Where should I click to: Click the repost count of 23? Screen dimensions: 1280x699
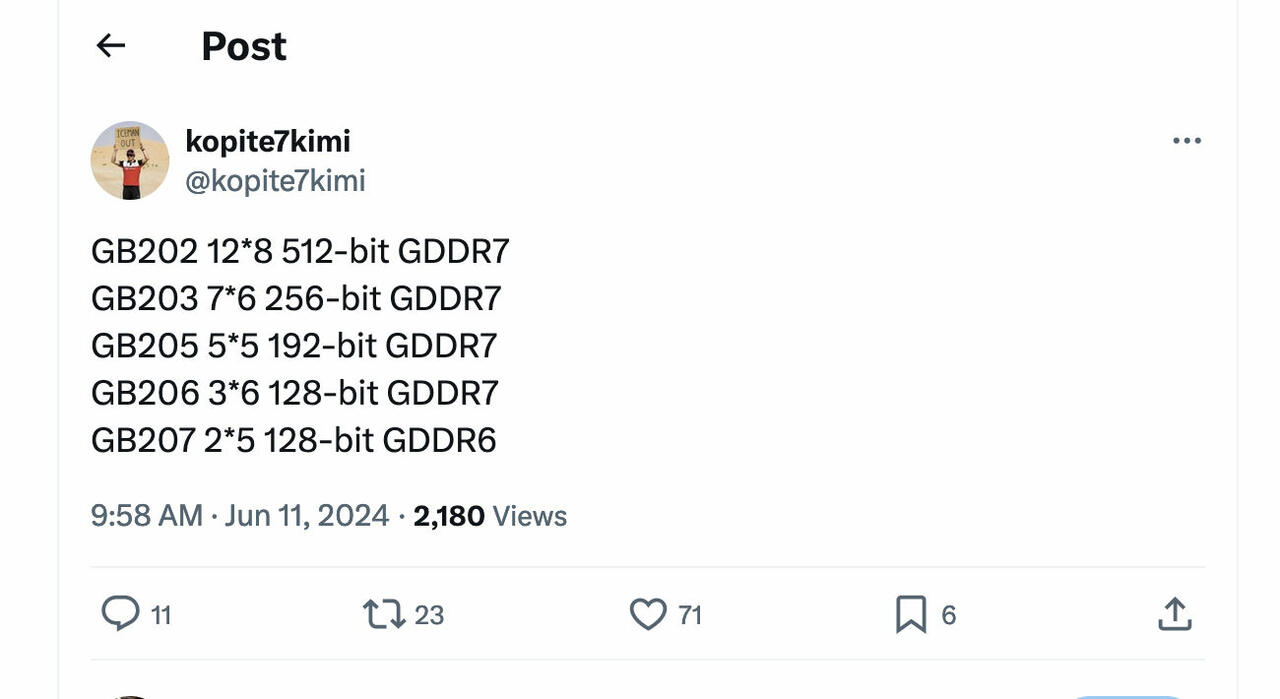pyautogui.click(x=429, y=615)
